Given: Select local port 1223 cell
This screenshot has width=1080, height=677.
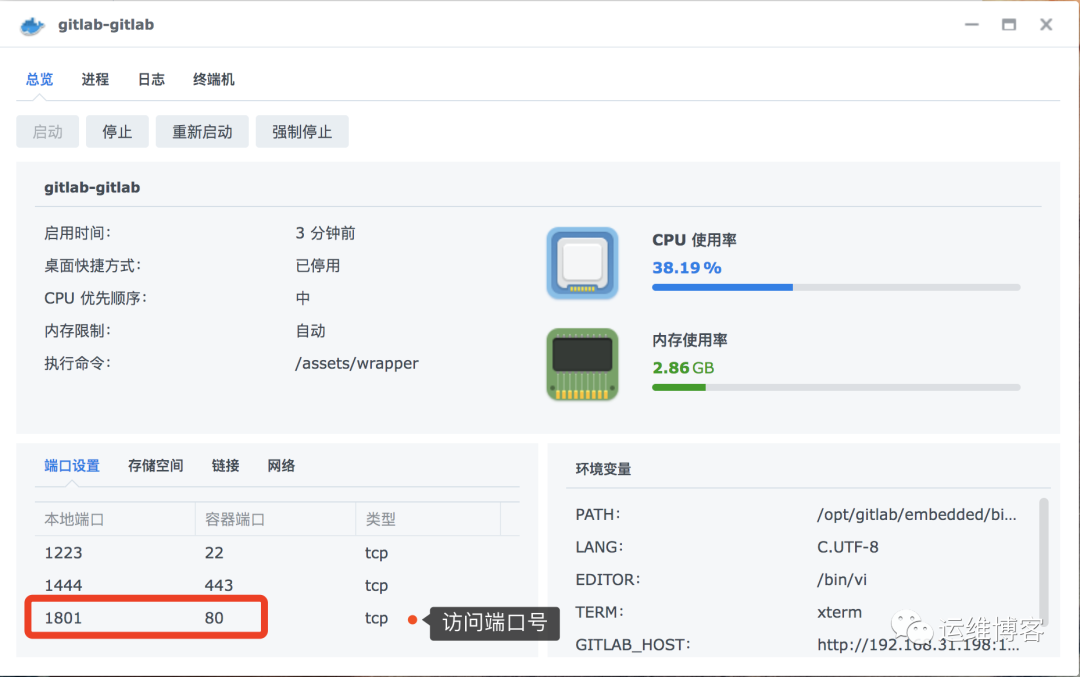Looking at the screenshot, I should point(63,553).
